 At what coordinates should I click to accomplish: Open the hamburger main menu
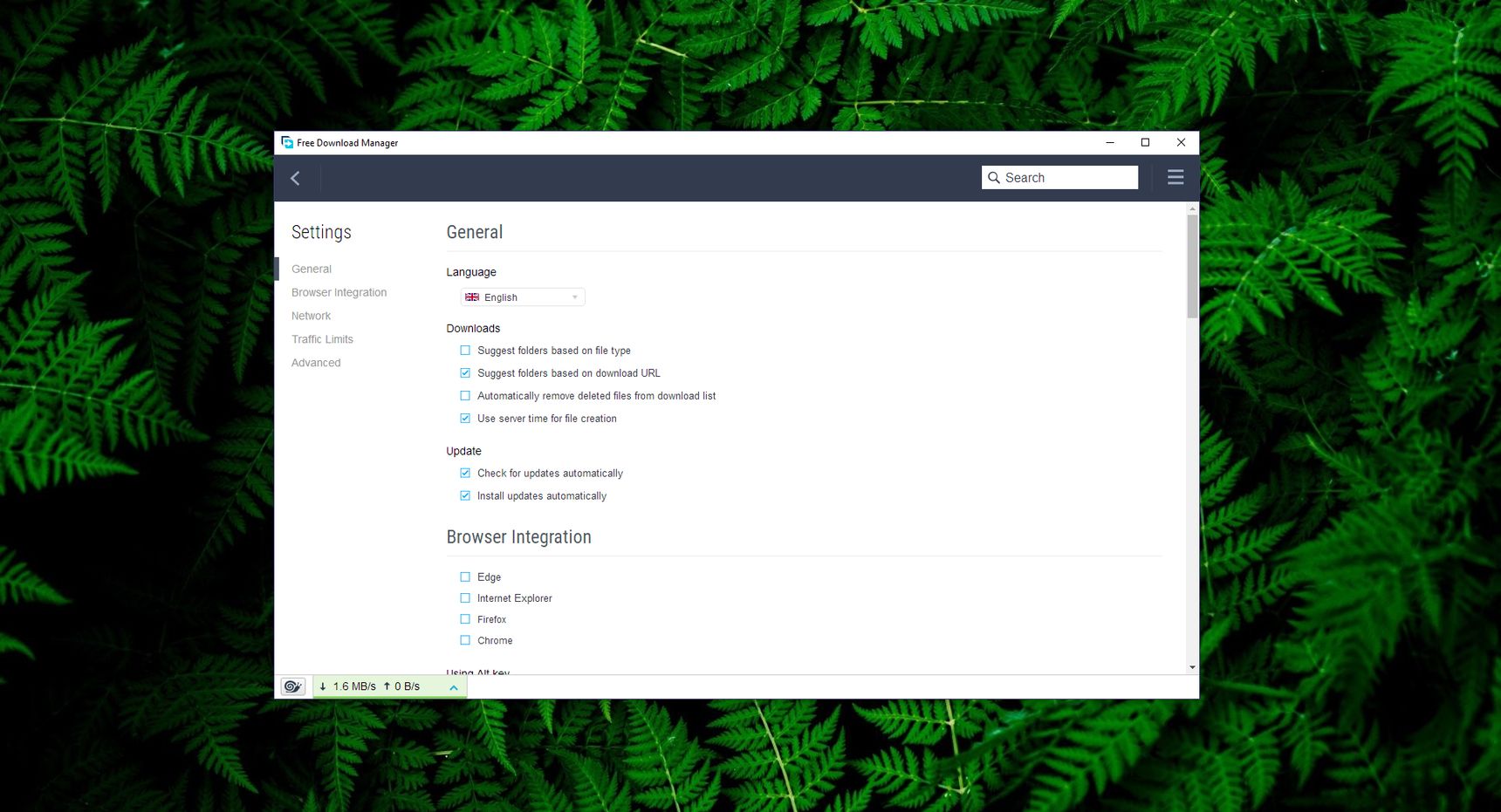pyautogui.click(x=1175, y=177)
